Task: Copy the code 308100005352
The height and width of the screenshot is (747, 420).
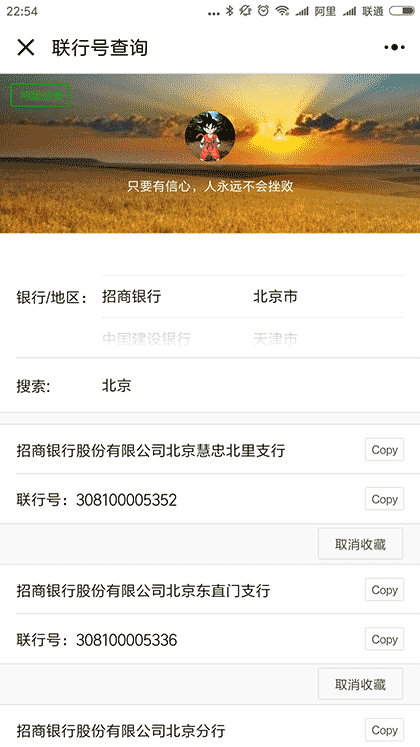Action: 384,499
